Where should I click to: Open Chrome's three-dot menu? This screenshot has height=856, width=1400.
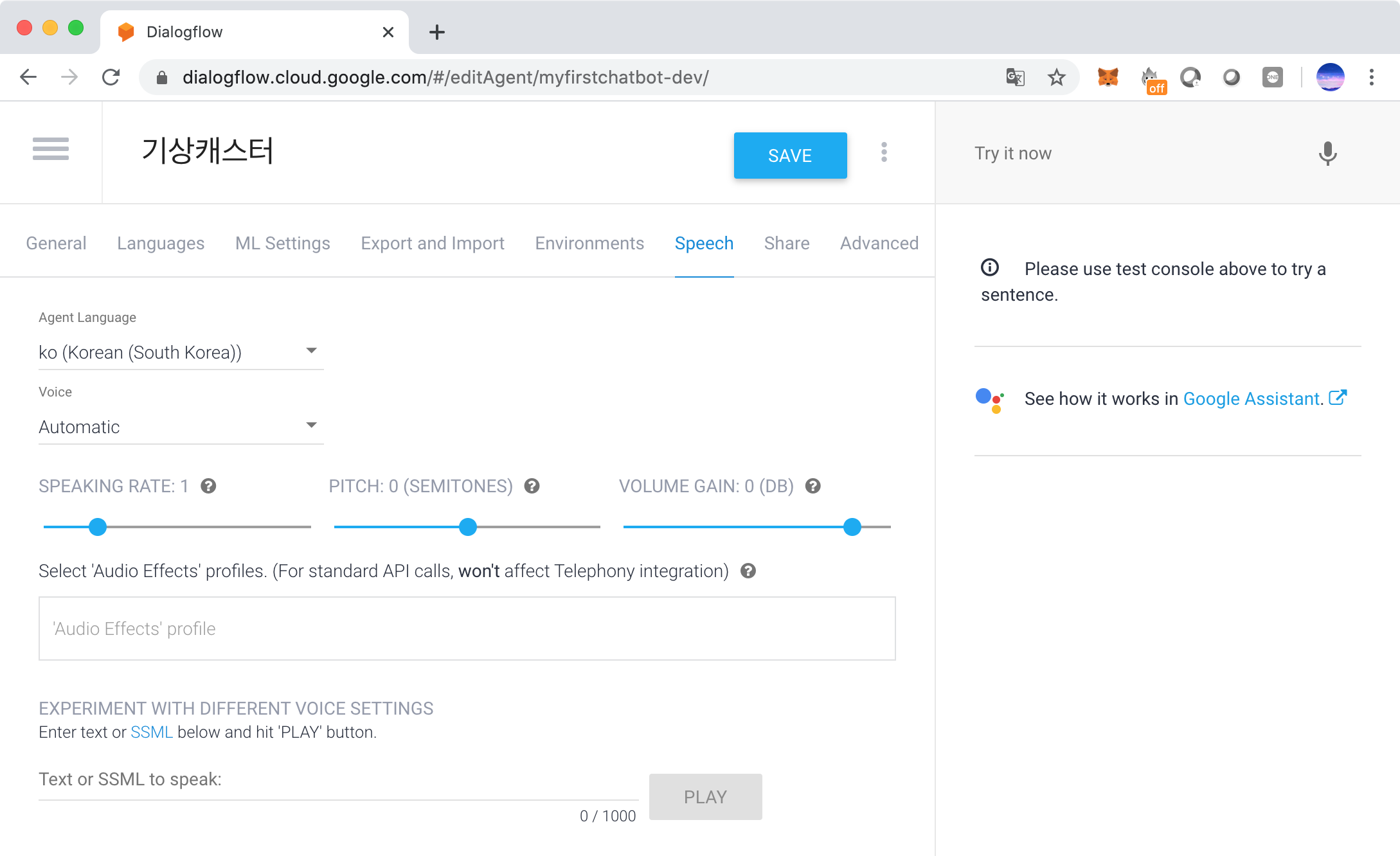(x=1371, y=78)
